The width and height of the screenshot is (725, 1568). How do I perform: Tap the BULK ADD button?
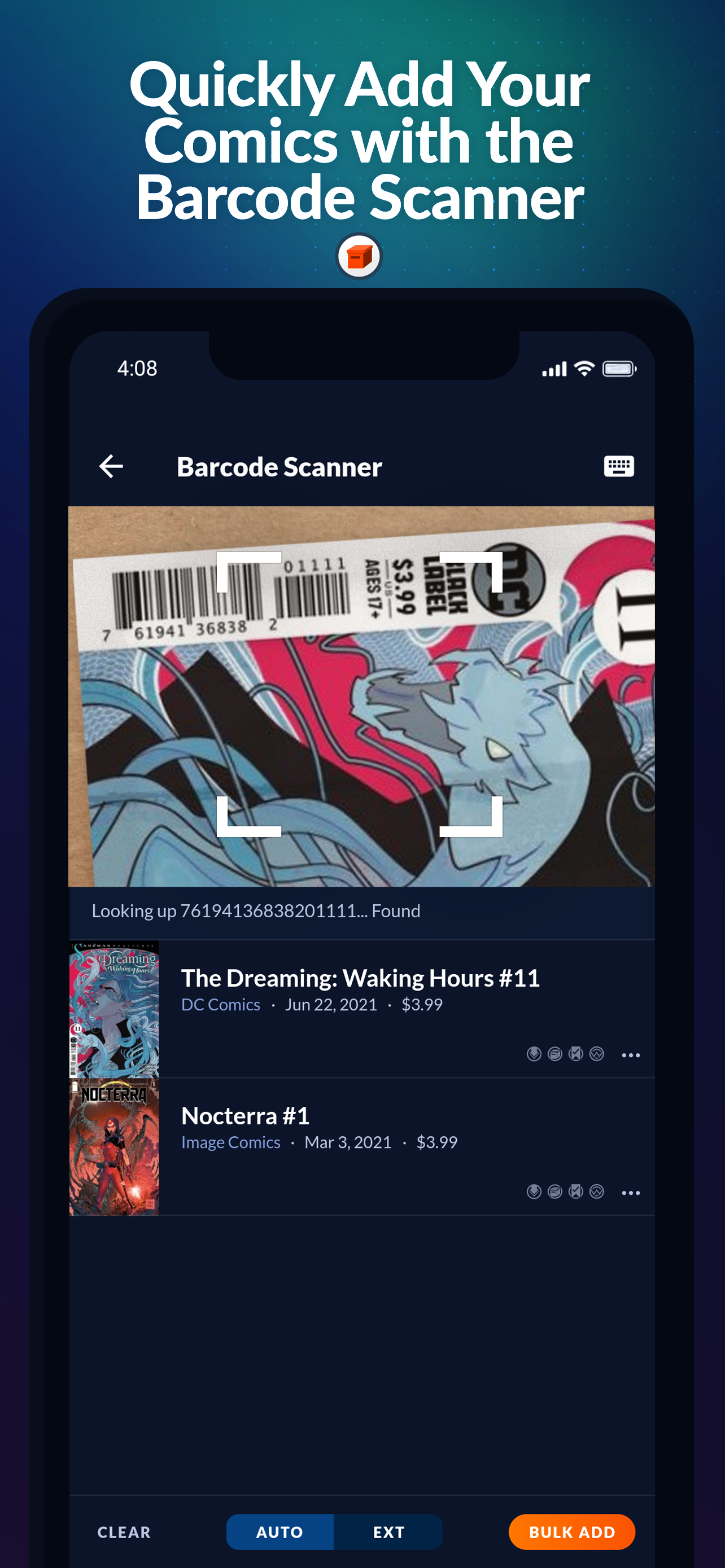[x=571, y=1531]
